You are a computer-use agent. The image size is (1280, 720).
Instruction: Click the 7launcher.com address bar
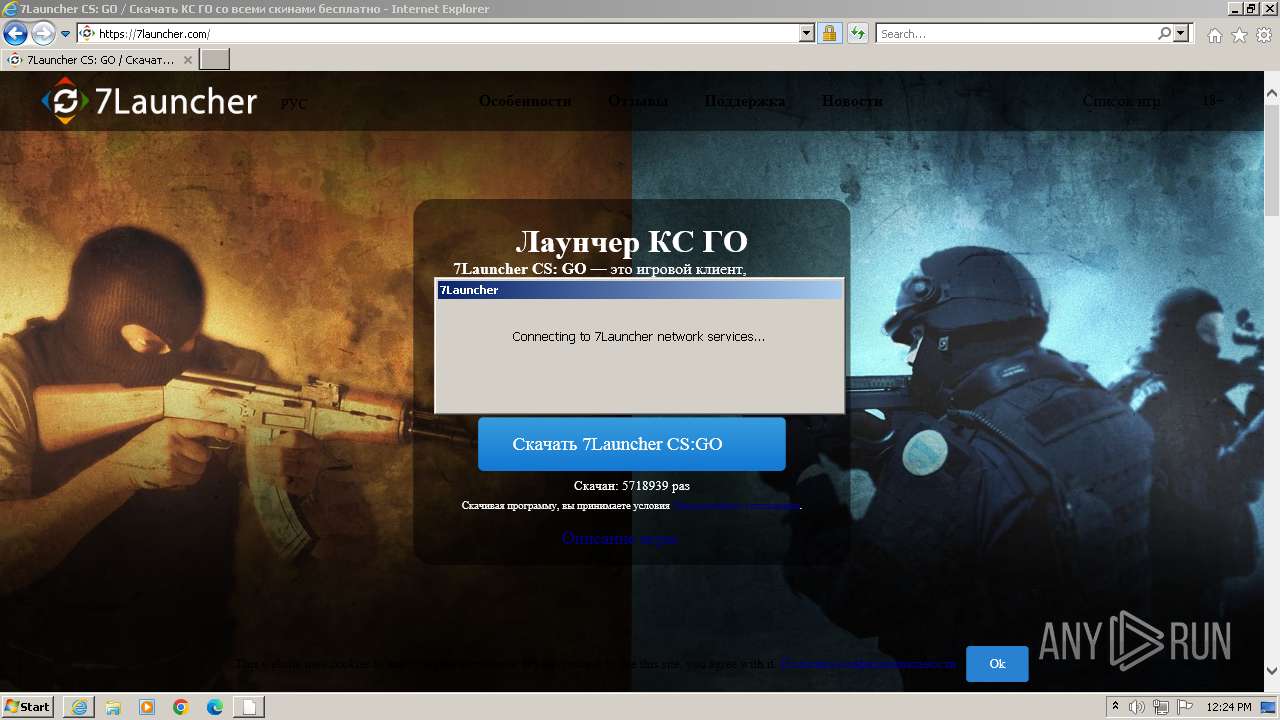click(x=447, y=33)
